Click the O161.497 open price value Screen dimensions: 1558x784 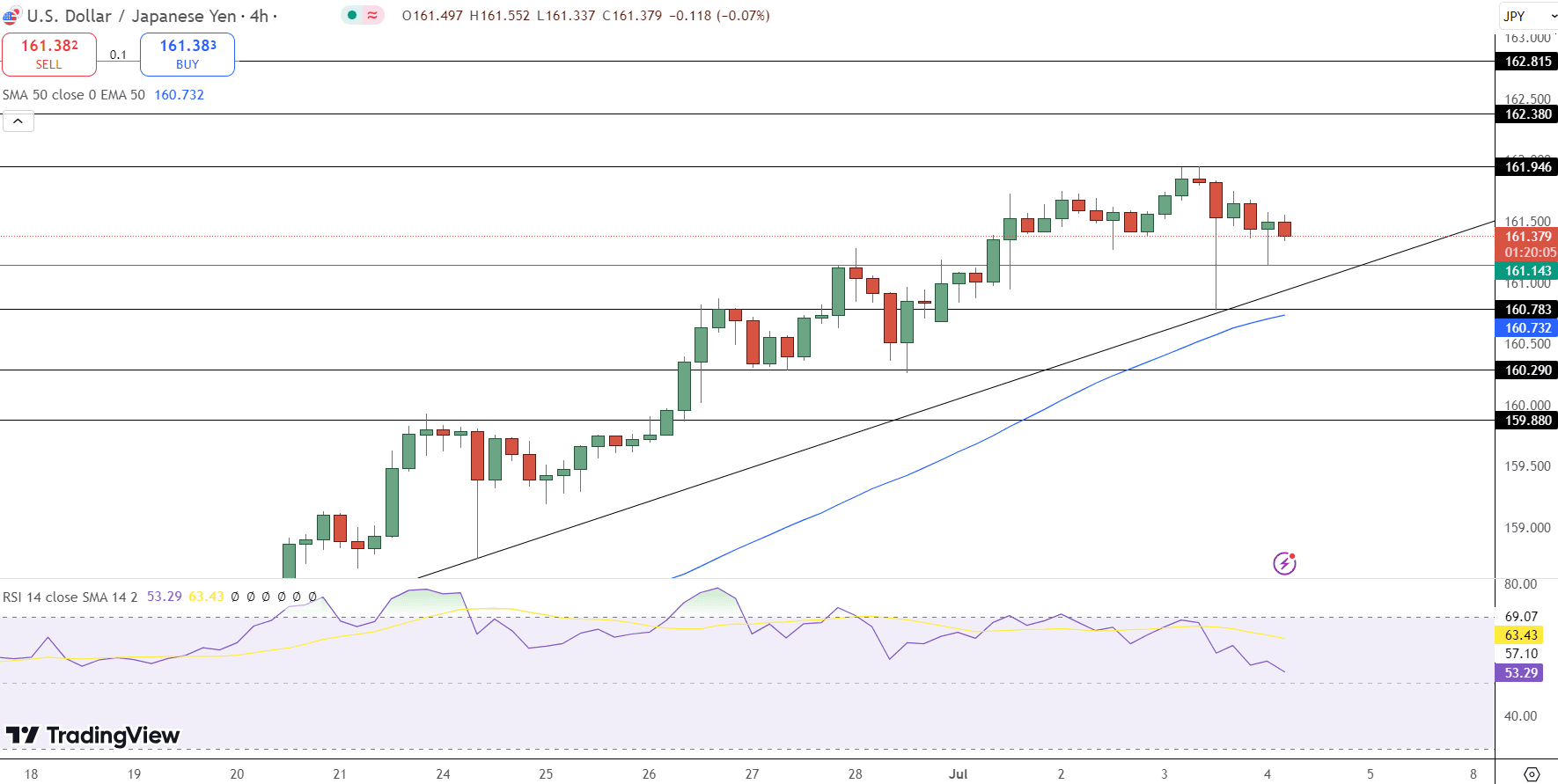point(432,16)
